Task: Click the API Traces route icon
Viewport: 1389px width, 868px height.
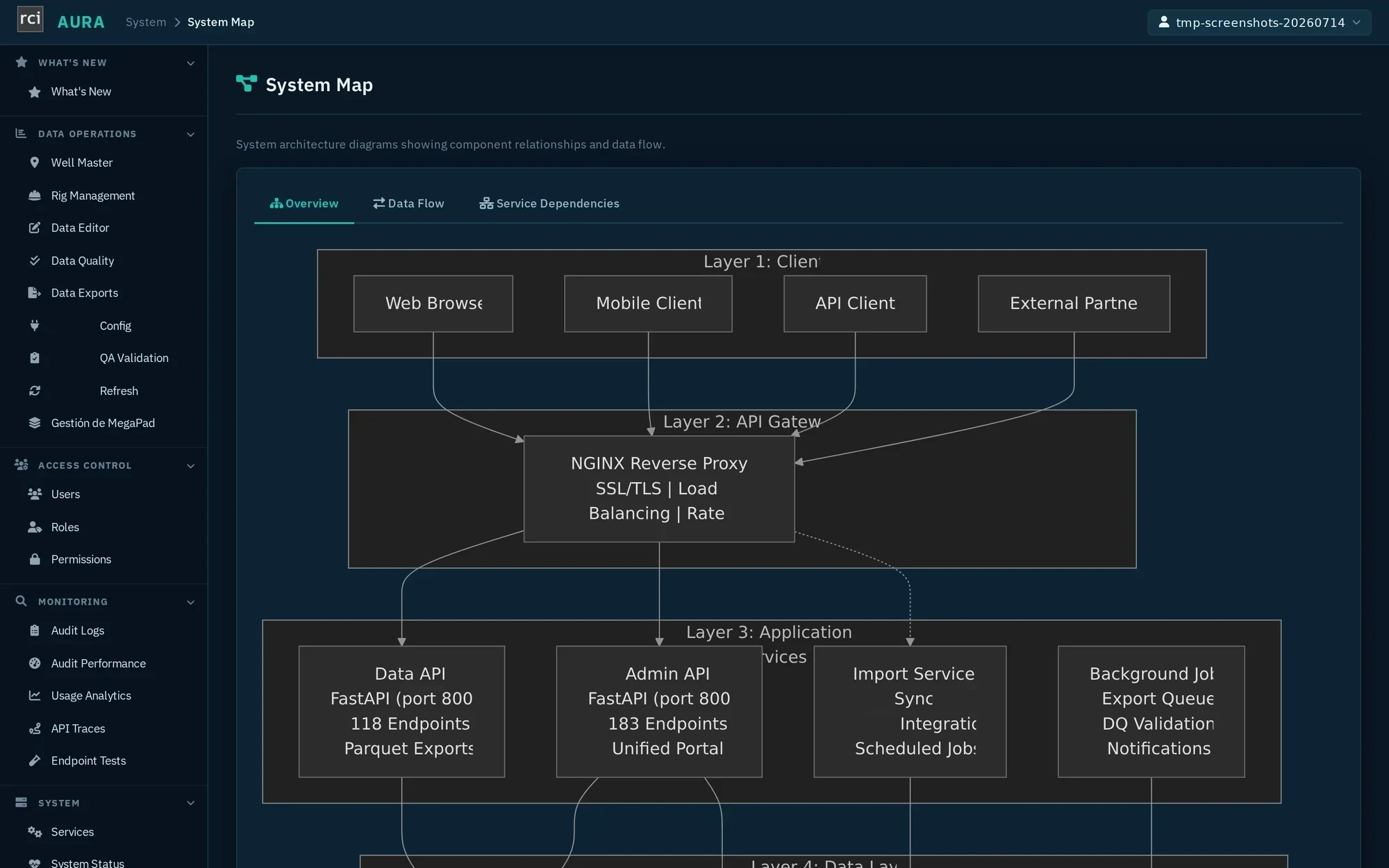Action: [x=35, y=728]
